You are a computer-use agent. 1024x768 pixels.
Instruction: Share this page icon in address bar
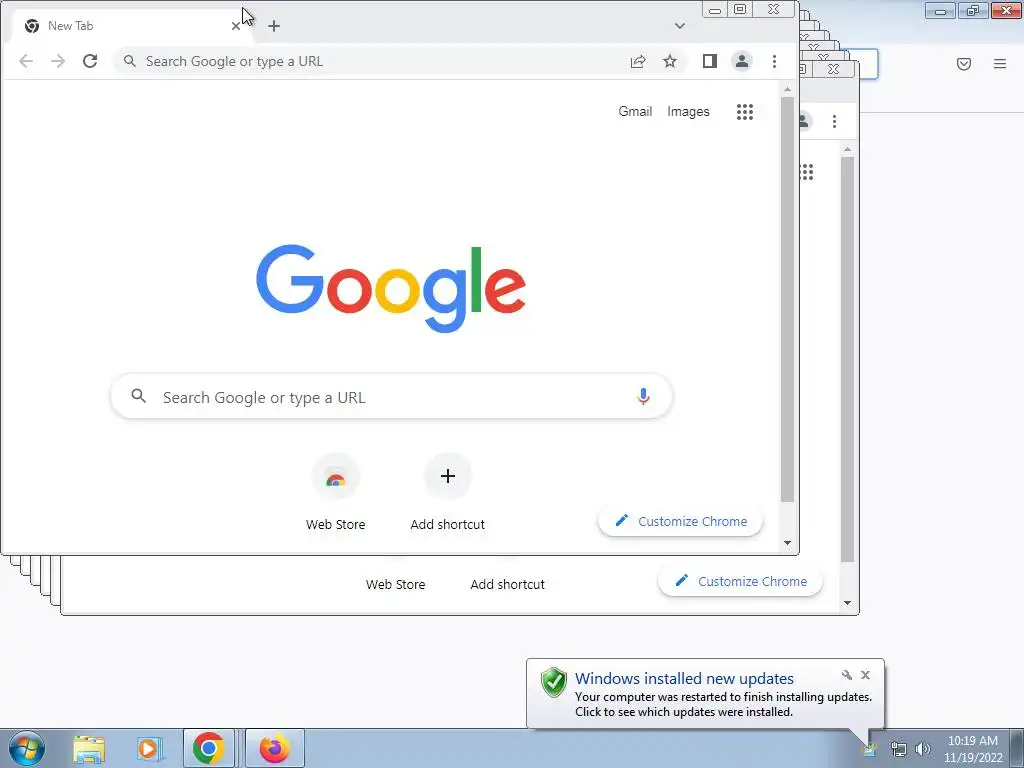638,61
